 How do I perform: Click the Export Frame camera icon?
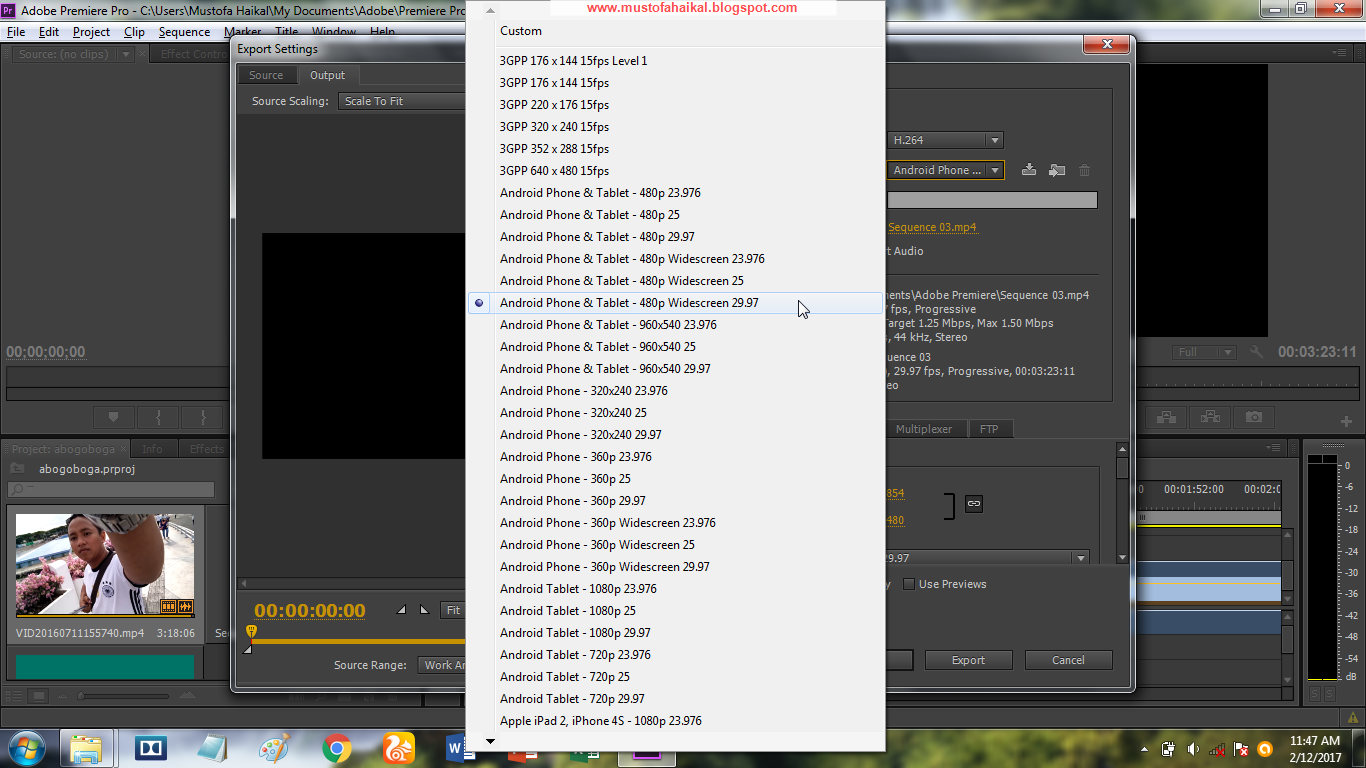click(x=1254, y=417)
